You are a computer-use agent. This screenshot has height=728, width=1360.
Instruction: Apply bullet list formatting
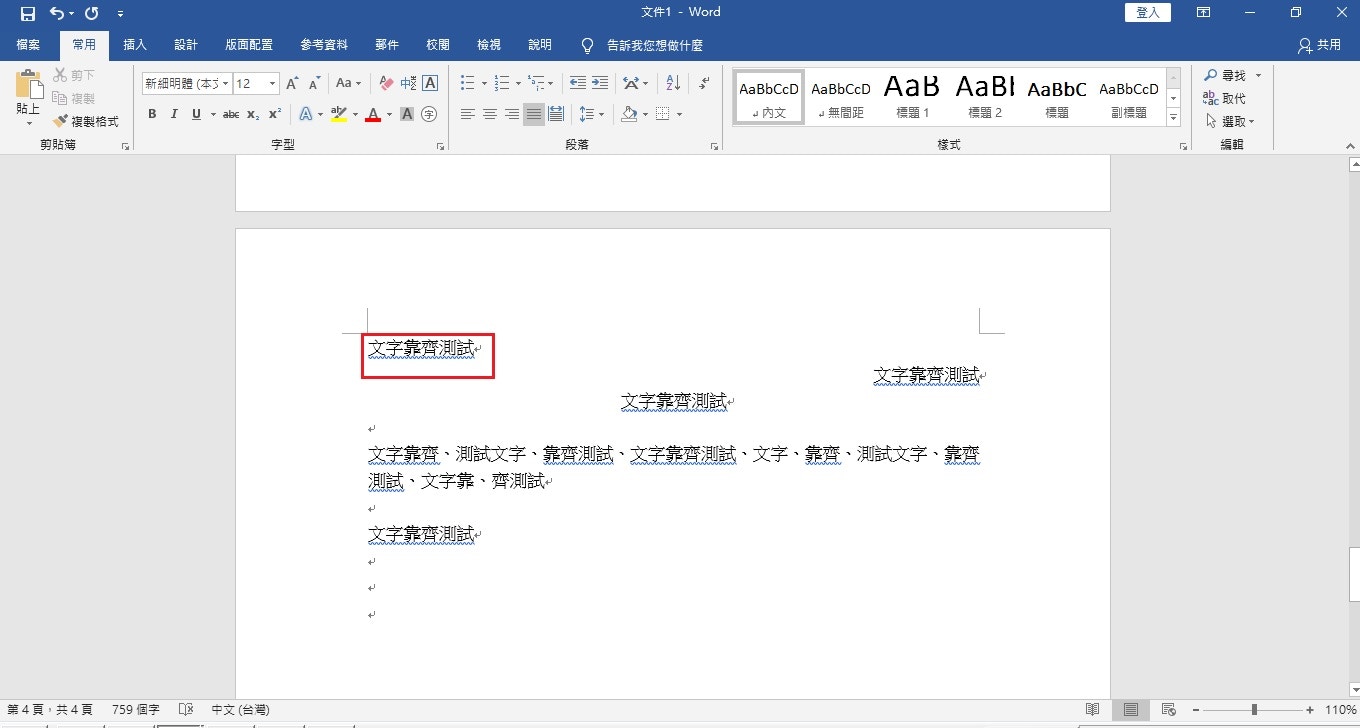[x=467, y=83]
